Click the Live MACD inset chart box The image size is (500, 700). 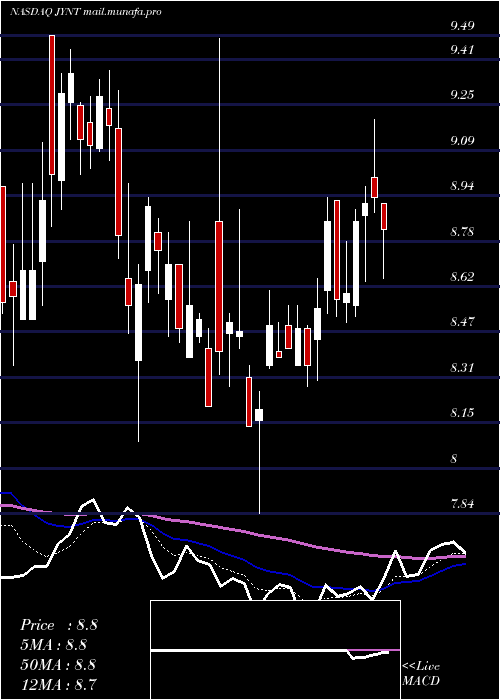tap(275, 650)
